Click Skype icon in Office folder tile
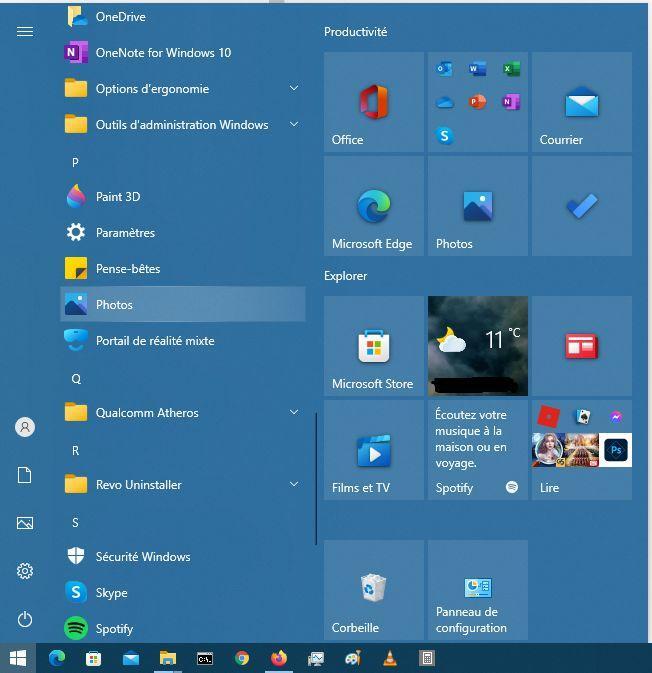The image size is (652, 673). 444,136
